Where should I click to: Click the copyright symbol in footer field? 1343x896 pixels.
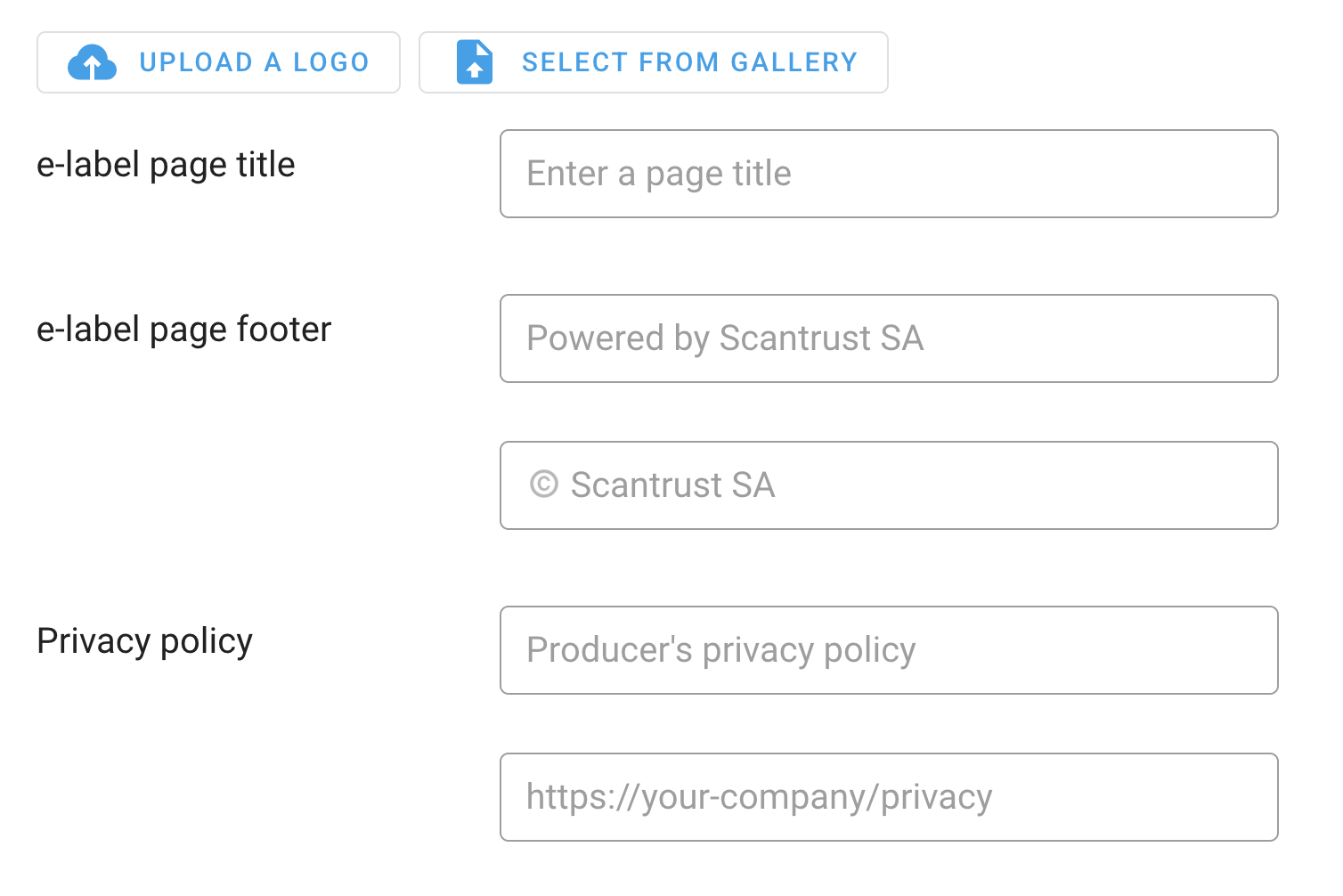pos(543,485)
